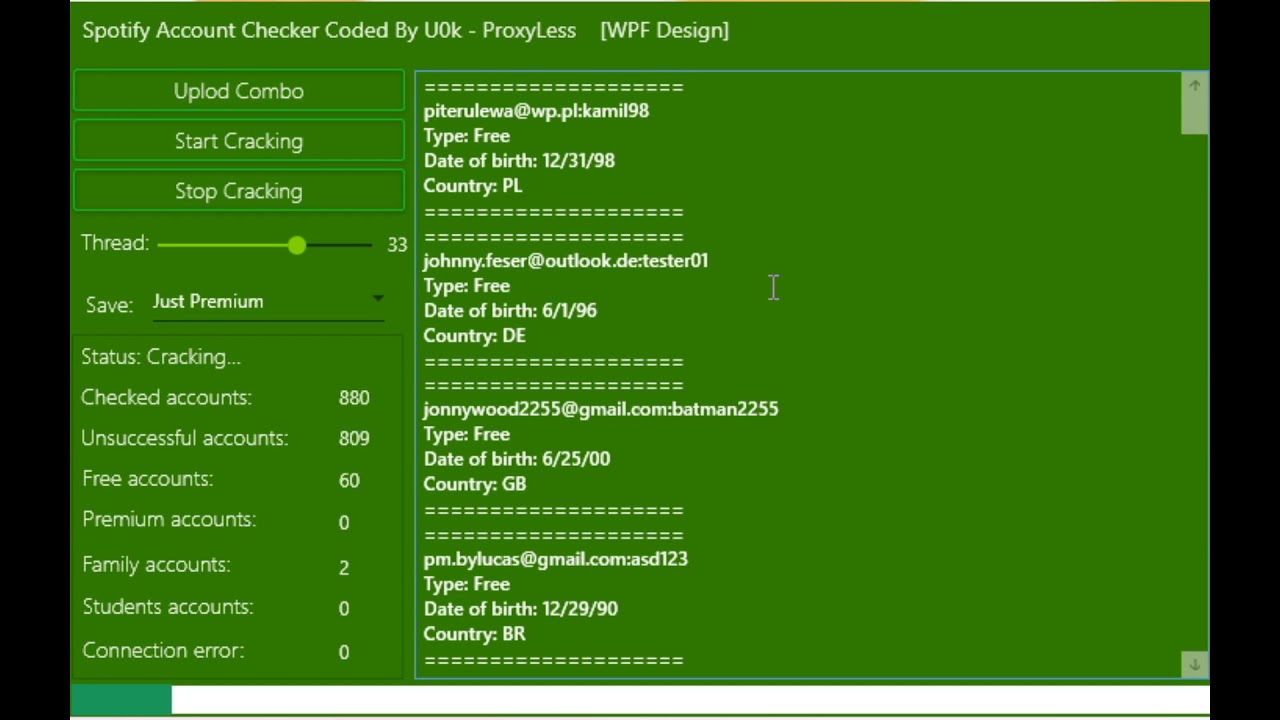Click the free accounts value 60
The width and height of the screenshot is (1280, 720).
click(349, 481)
